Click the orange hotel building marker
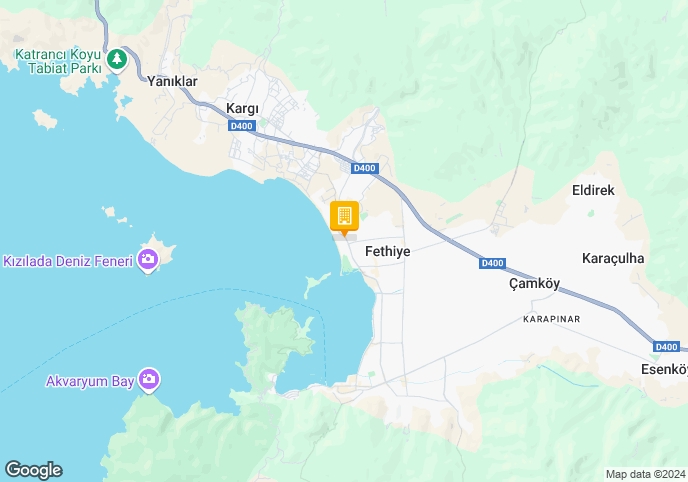The height and width of the screenshot is (482, 688). coord(344,218)
